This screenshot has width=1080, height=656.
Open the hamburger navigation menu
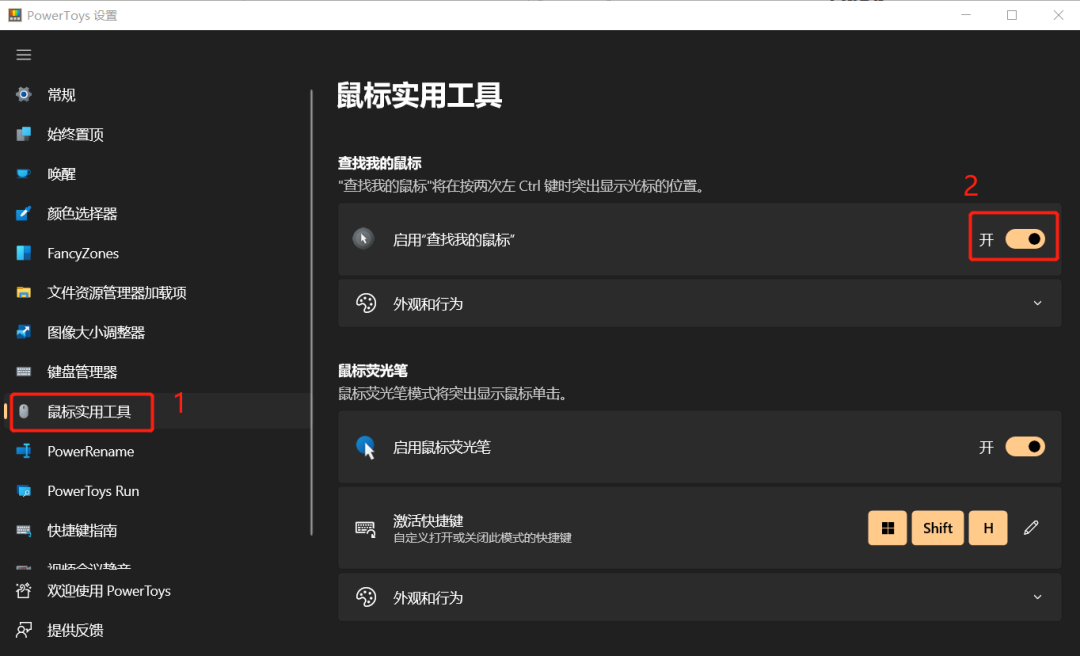tap(23, 54)
